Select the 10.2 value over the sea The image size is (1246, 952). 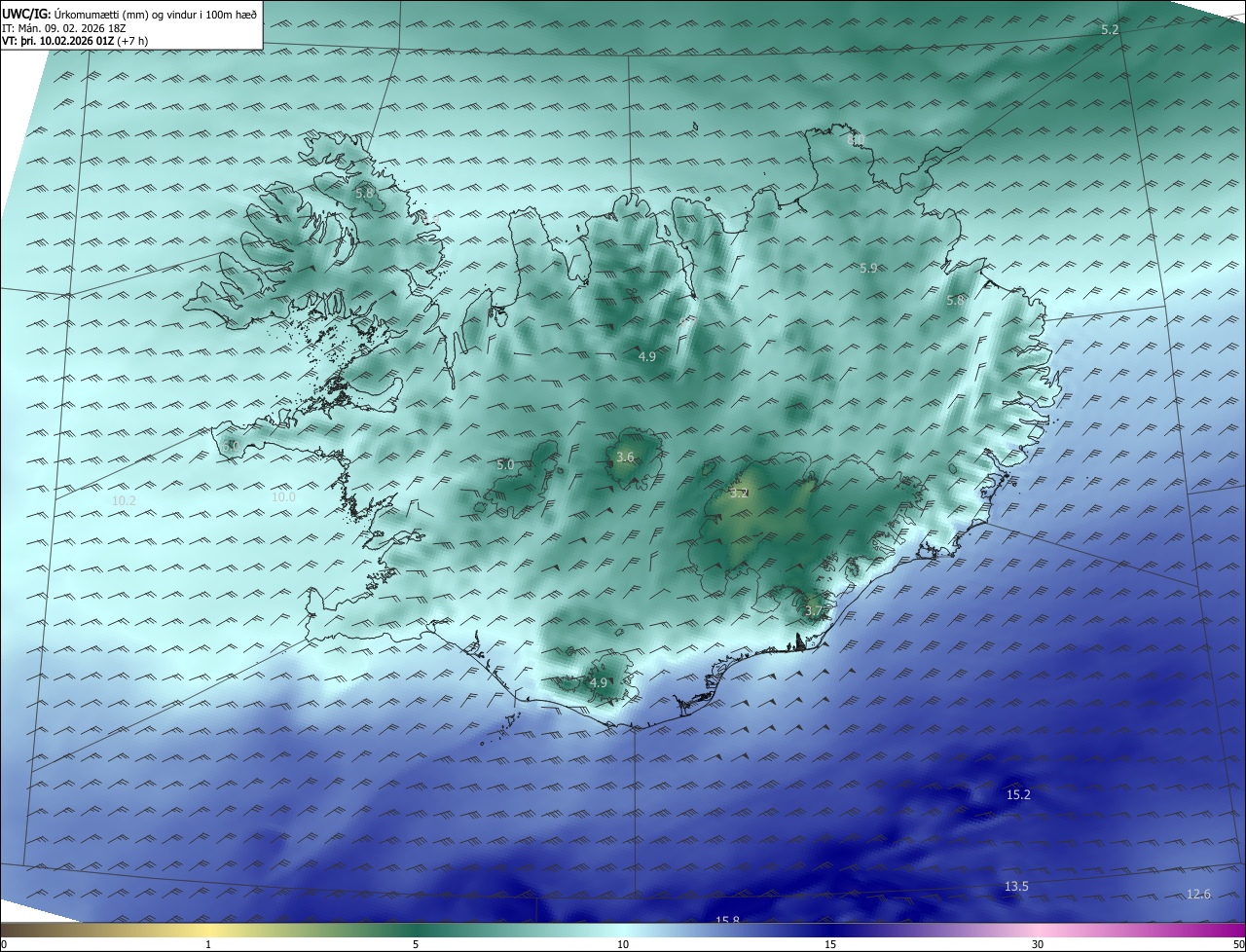[124, 500]
